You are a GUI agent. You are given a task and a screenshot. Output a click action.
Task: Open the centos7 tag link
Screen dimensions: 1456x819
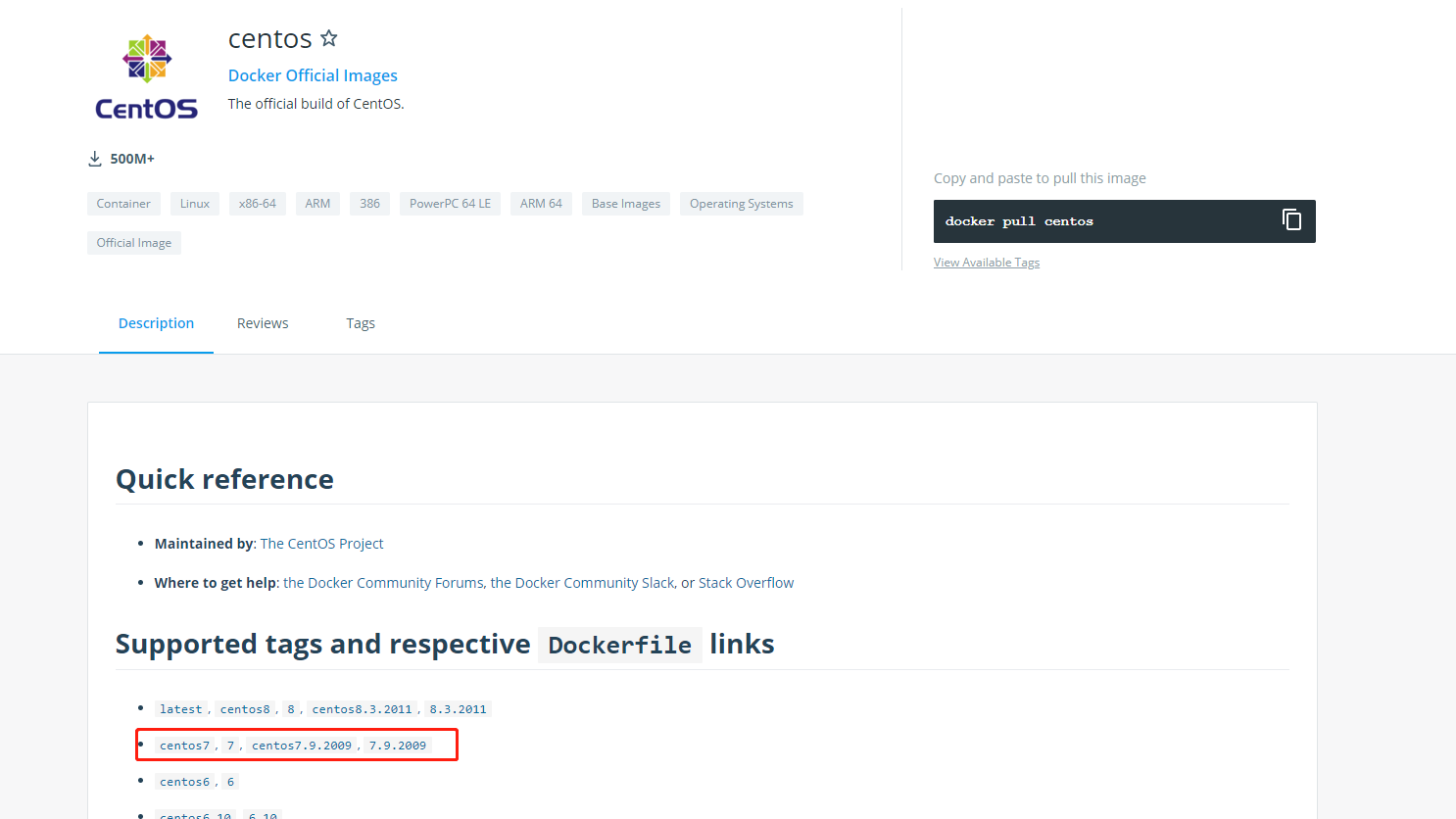coord(184,746)
